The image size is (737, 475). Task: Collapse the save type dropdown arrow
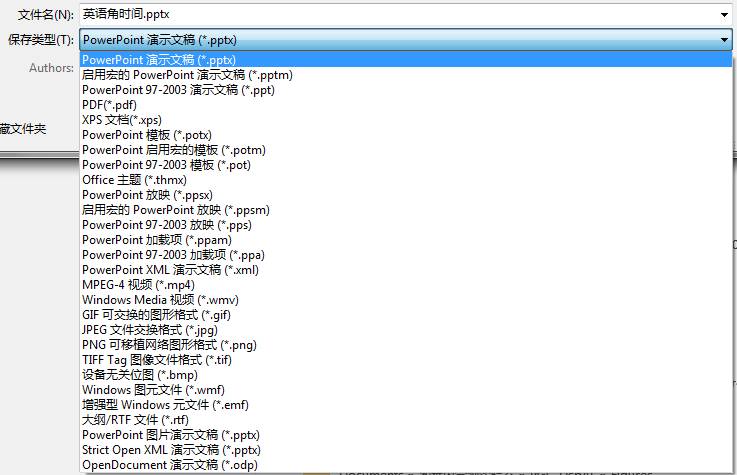(x=724, y=40)
